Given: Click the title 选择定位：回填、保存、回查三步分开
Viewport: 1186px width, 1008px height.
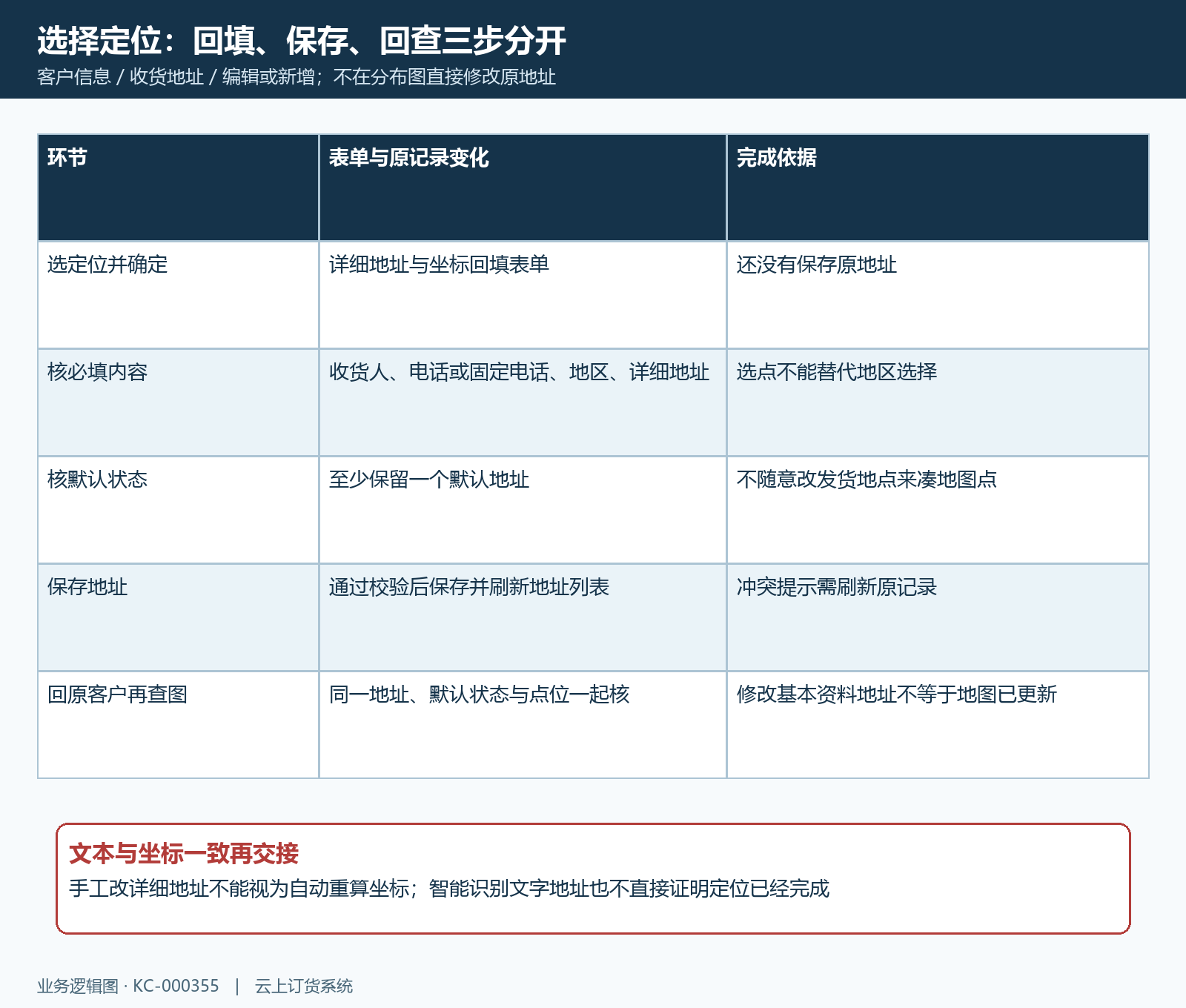Looking at the screenshot, I should [302, 41].
